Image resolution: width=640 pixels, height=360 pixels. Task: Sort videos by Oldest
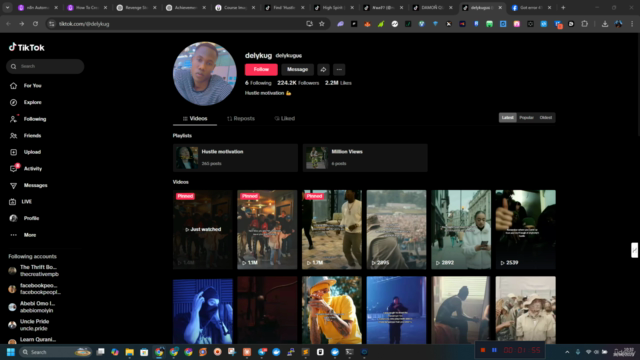(546, 118)
